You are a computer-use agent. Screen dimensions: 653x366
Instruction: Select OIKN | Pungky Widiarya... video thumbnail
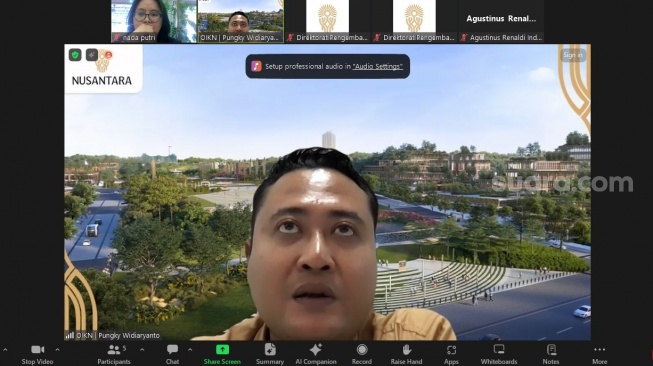[x=241, y=21]
